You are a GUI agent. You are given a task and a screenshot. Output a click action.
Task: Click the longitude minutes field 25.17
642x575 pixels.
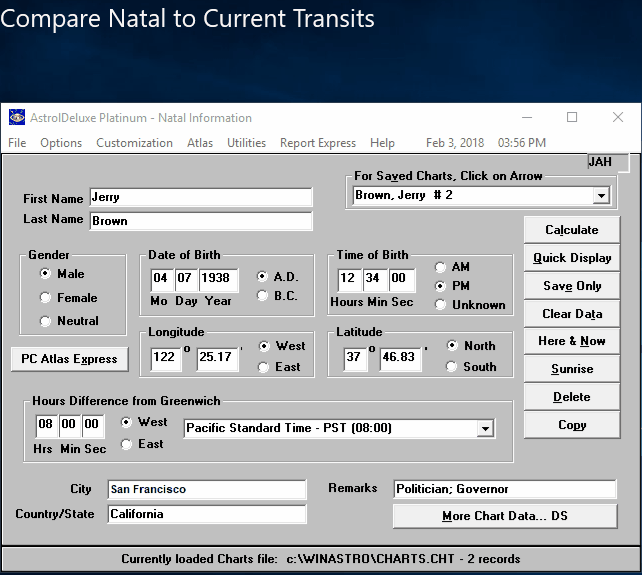pos(217,359)
